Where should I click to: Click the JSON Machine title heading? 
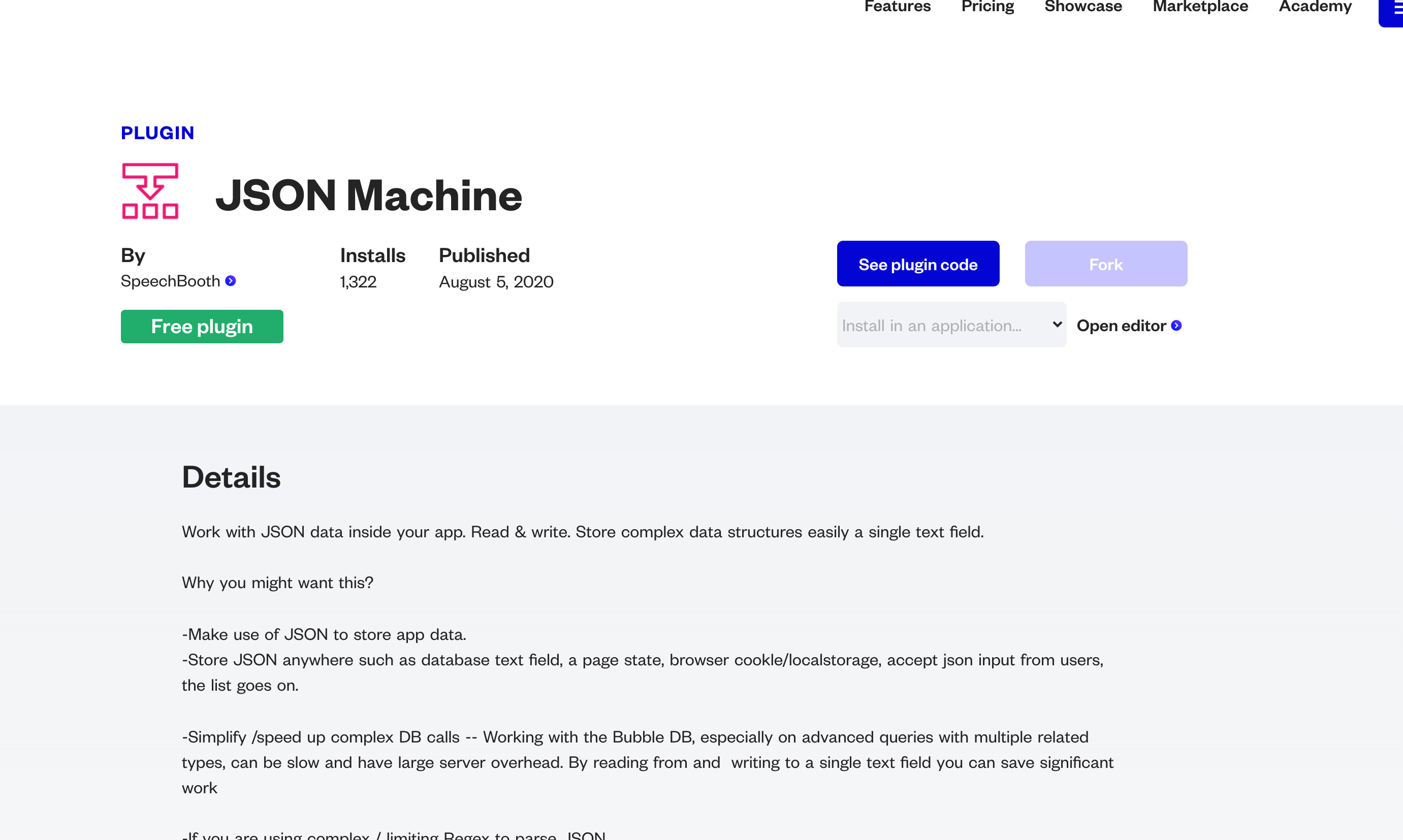pos(369,196)
